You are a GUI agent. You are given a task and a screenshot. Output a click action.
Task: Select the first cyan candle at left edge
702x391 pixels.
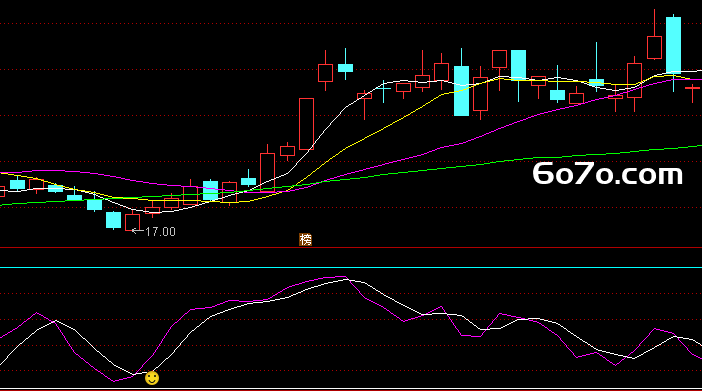tap(17, 184)
